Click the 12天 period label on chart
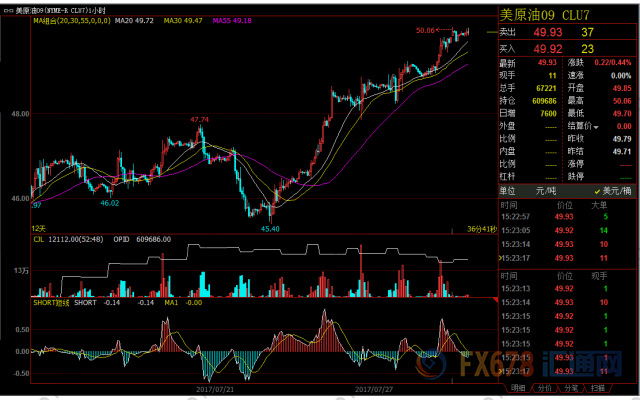Image resolution: width=640 pixels, height=400 pixels. [40, 228]
